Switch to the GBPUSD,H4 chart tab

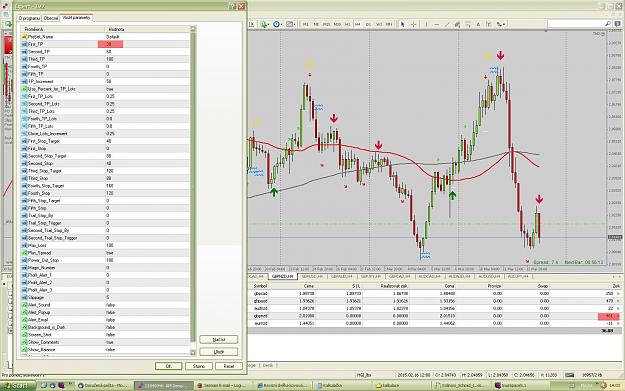312,276
